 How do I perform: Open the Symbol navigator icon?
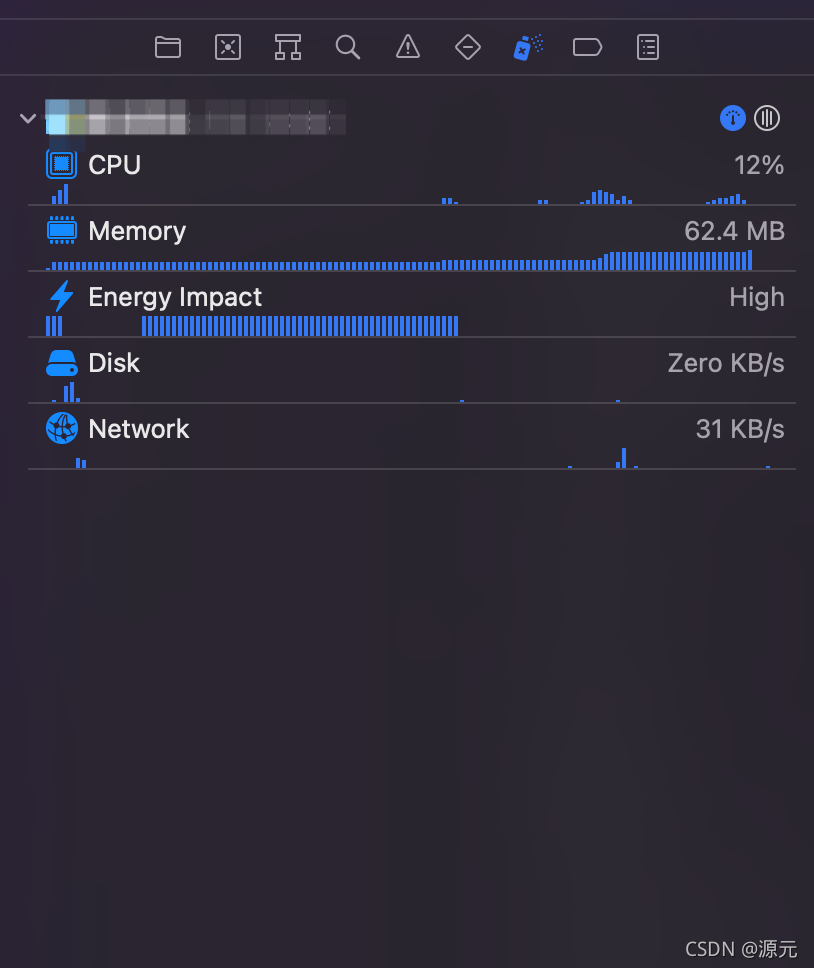[x=287, y=47]
